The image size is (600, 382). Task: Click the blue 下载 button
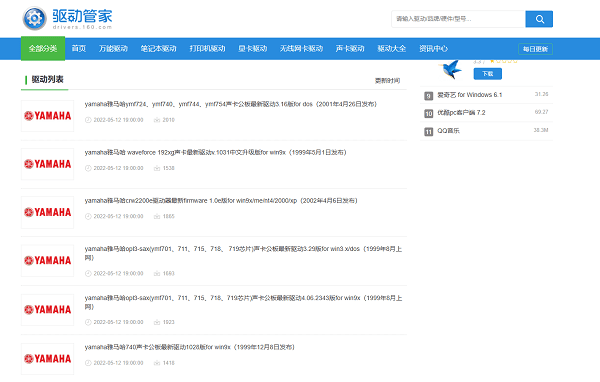tap(488, 73)
